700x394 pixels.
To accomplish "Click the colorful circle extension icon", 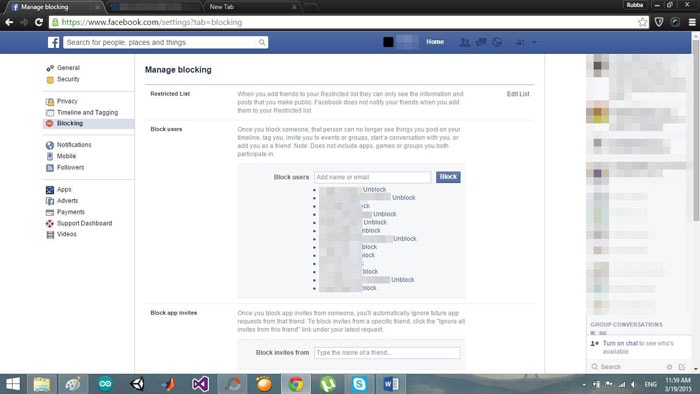I will pos(675,22).
